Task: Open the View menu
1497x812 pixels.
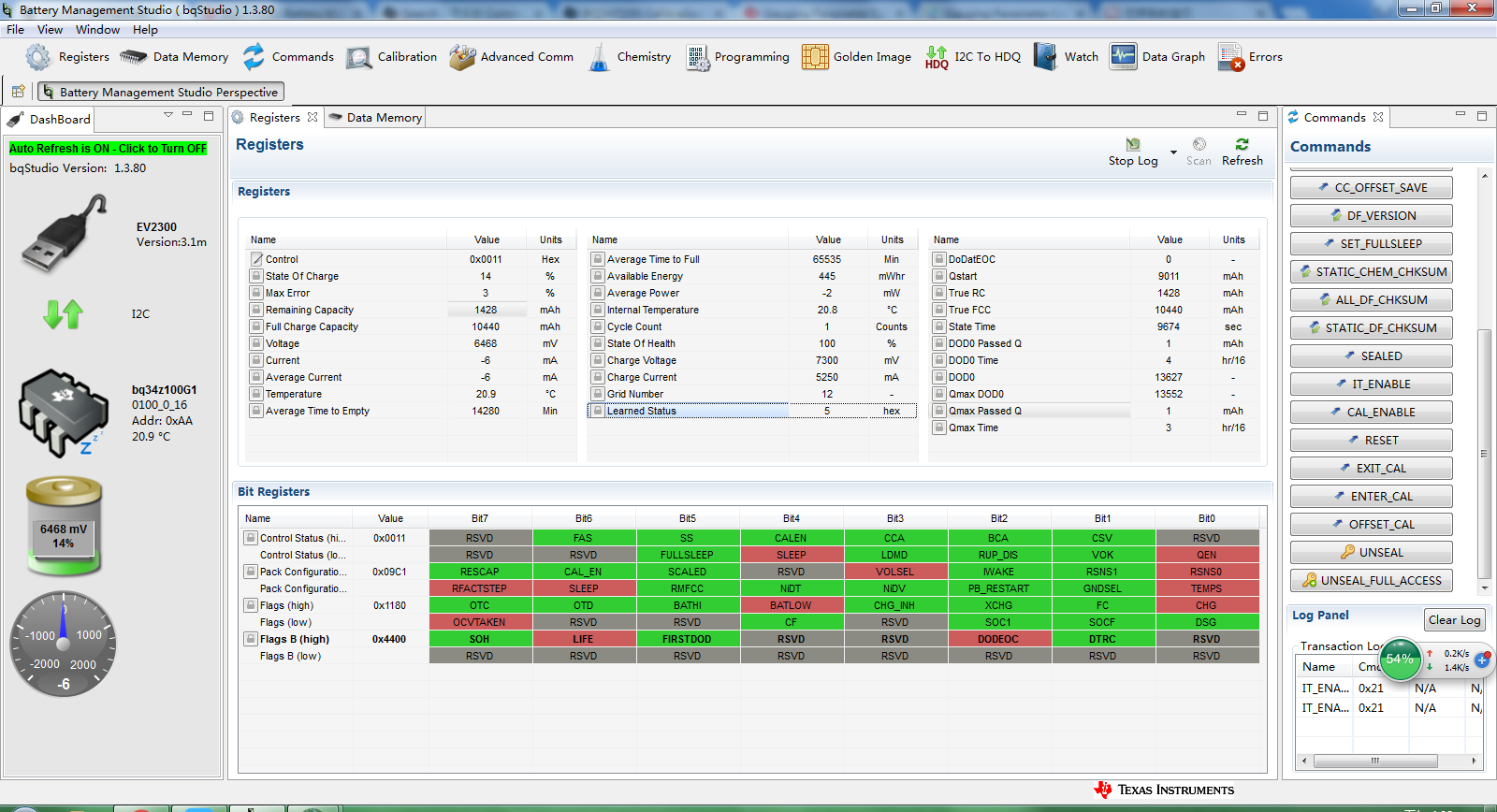Action: (x=51, y=30)
